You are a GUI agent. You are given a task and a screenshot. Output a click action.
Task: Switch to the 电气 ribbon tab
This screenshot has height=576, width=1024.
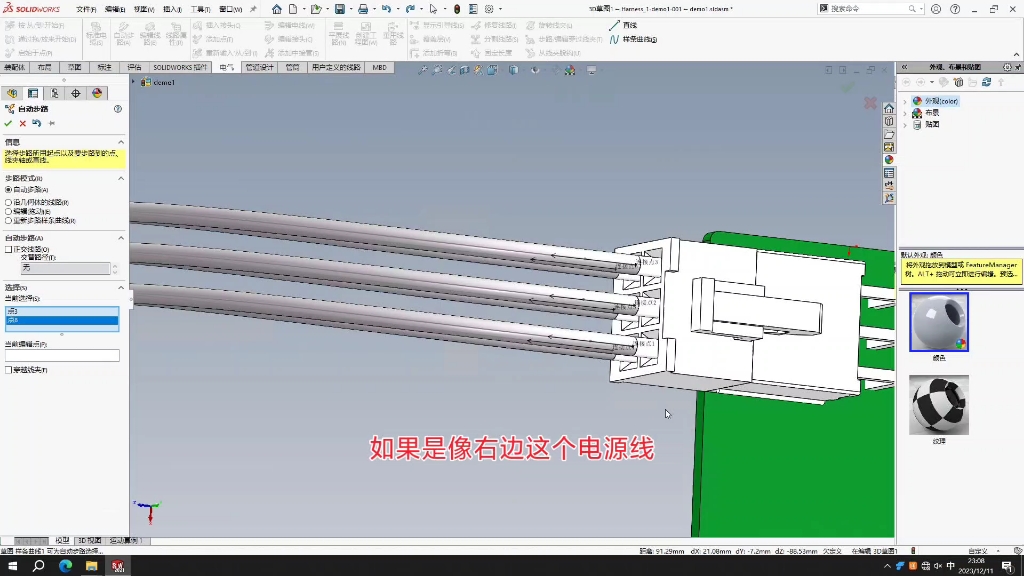coord(226,67)
